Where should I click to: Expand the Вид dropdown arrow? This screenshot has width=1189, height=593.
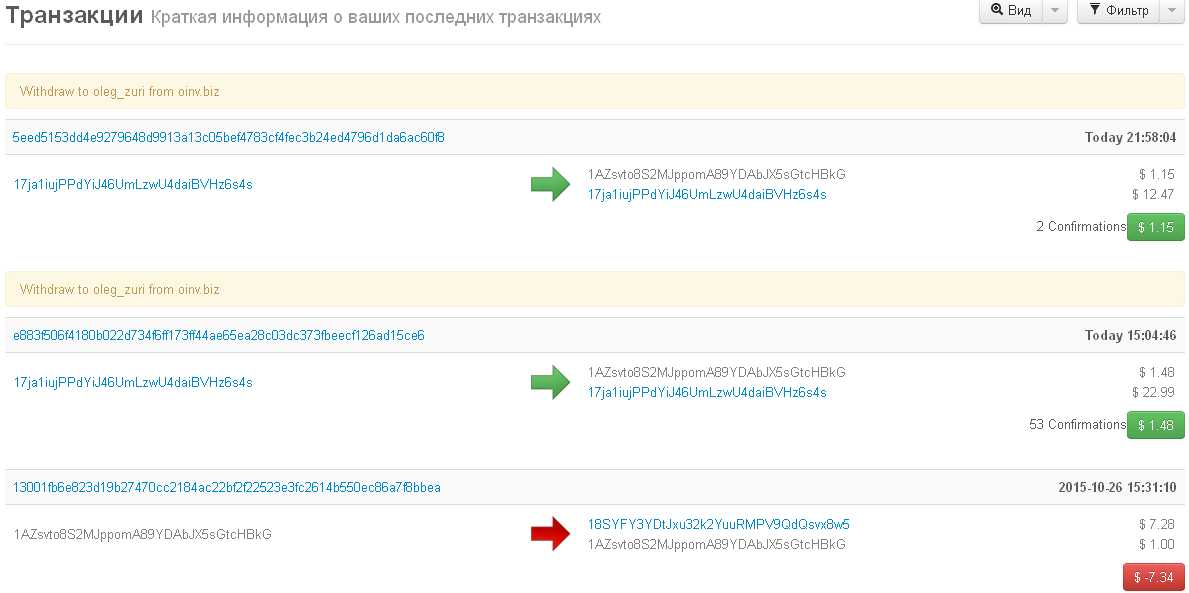[x=1055, y=10]
